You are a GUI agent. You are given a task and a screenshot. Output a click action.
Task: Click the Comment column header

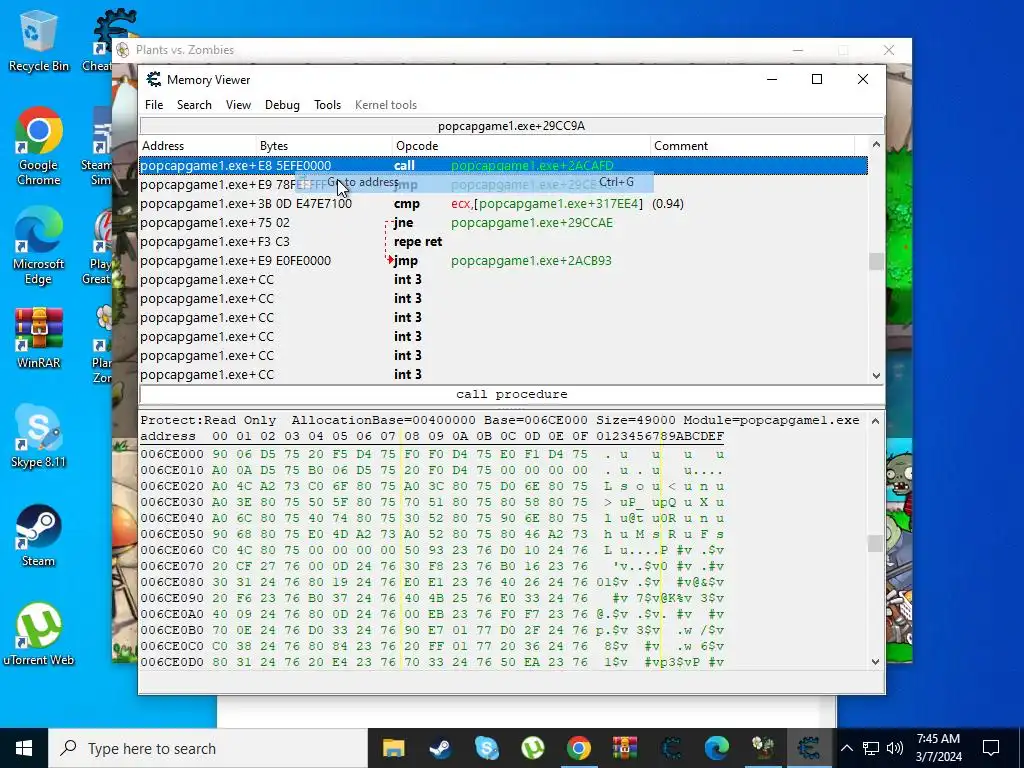[x=752, y=146]
